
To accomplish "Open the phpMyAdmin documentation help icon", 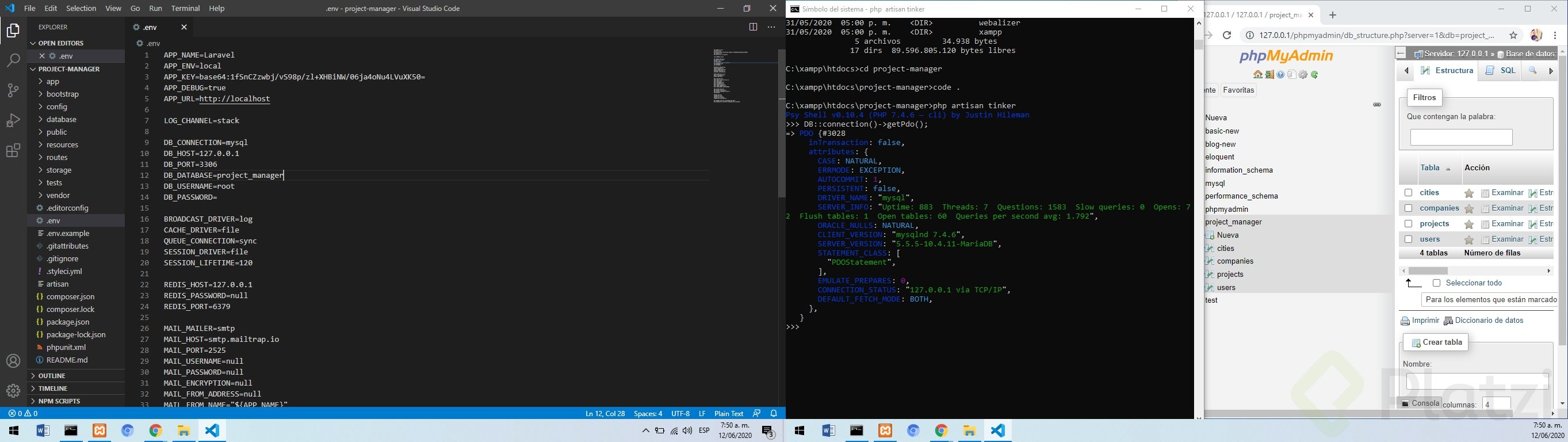I will [1281, 75].
